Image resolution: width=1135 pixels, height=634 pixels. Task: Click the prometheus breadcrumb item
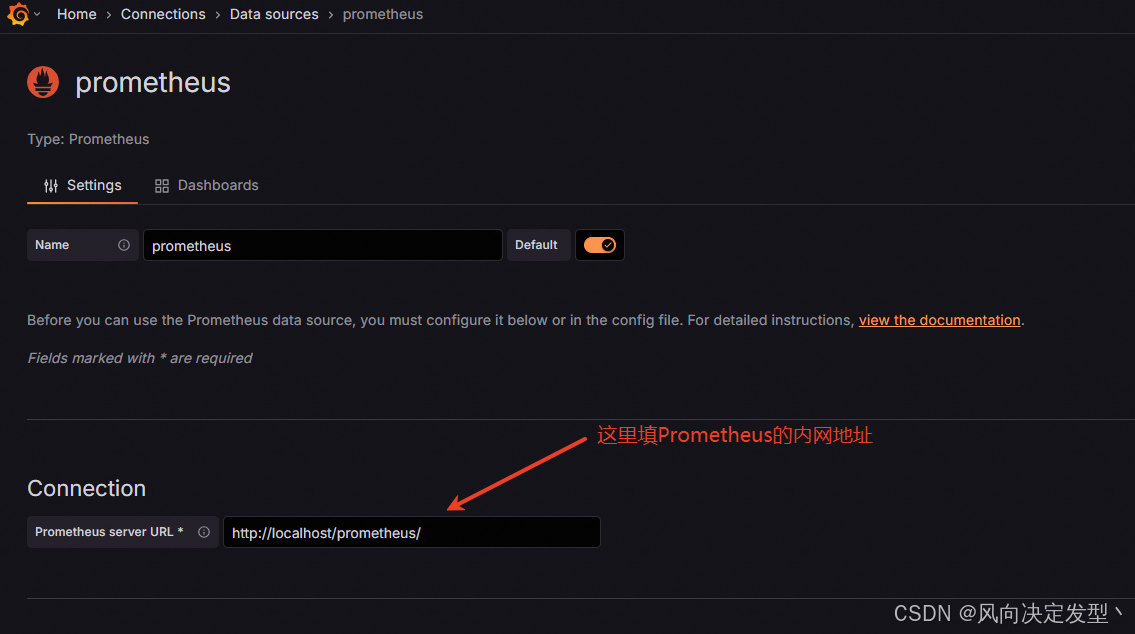pos(382,14)
